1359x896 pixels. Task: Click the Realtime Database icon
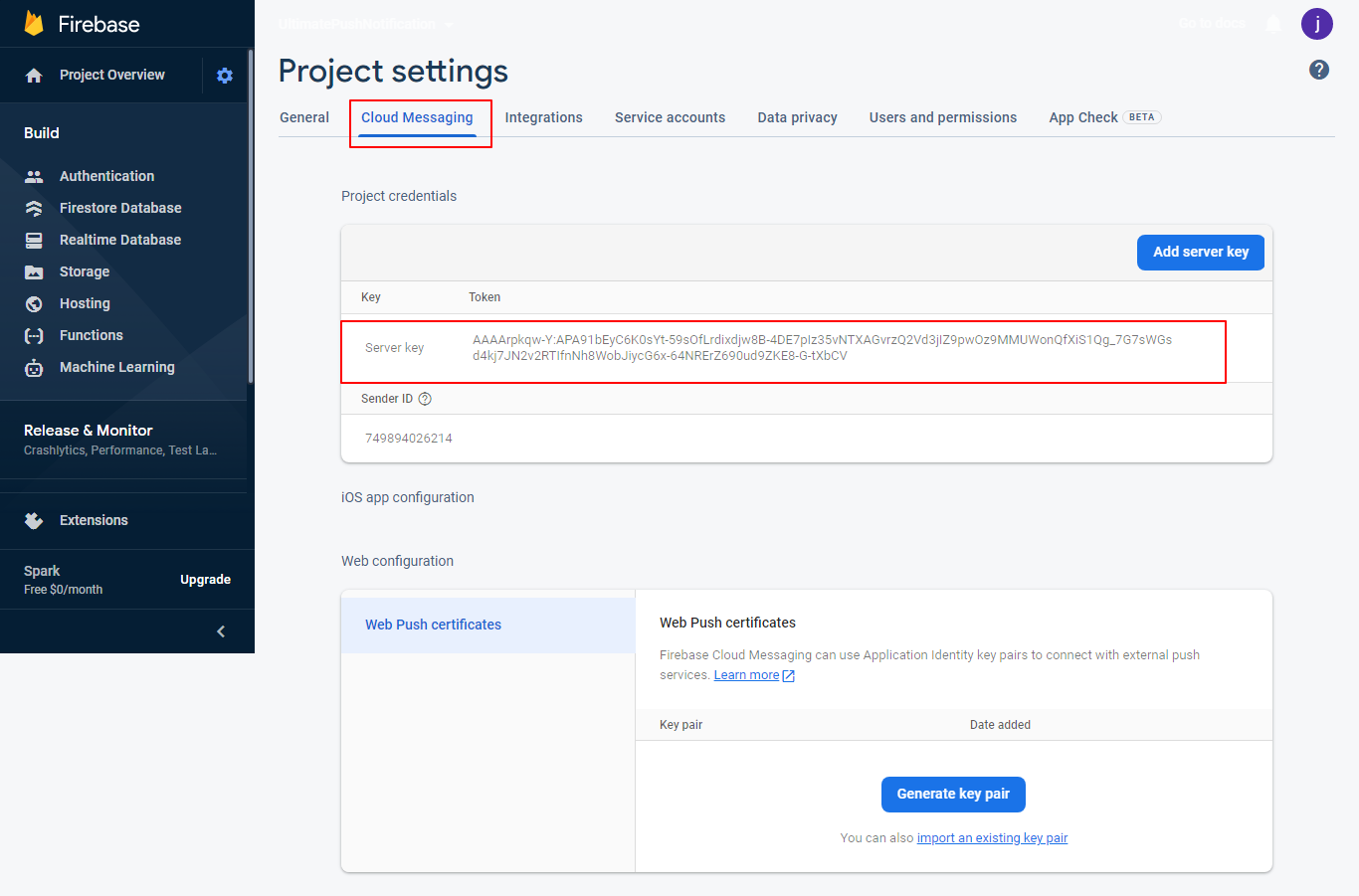point(34,240)
